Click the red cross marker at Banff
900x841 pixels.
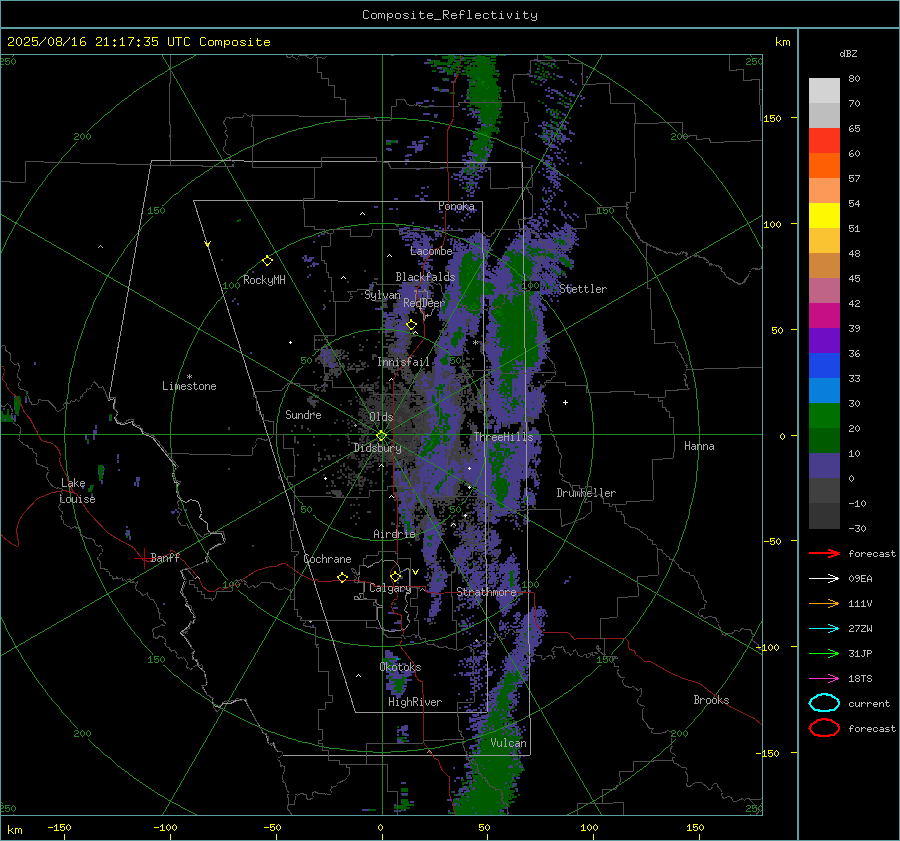(143, 558)
